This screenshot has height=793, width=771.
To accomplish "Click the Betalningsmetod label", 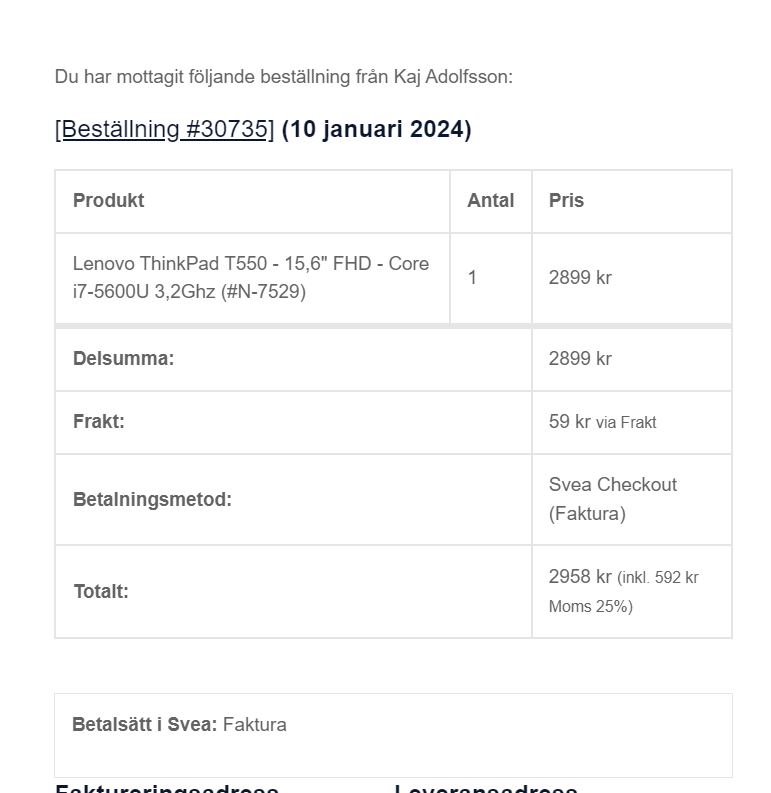I will point(152,500).
